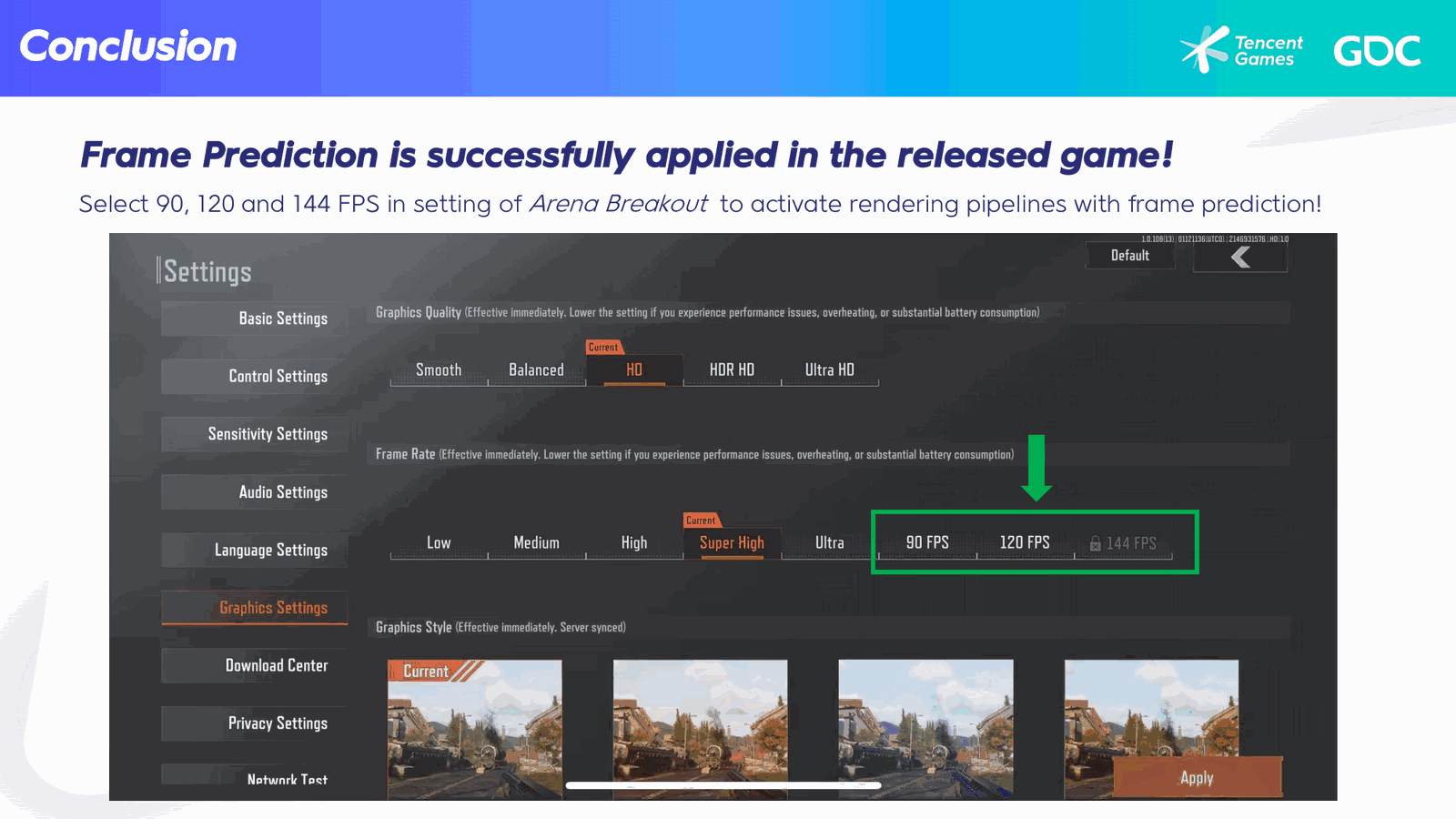Set frame rate to High
Viewport: 1456px width, 819px height.
634,543
